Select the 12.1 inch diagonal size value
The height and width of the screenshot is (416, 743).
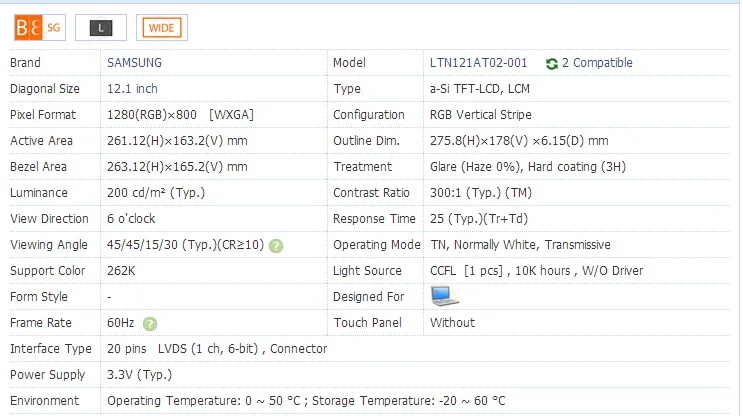[132, 89]
